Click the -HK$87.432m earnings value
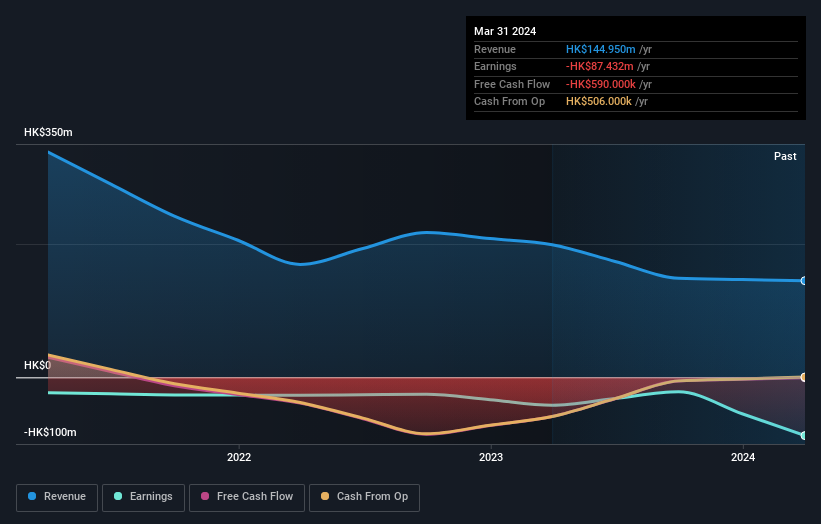 [x=600, y=66]
